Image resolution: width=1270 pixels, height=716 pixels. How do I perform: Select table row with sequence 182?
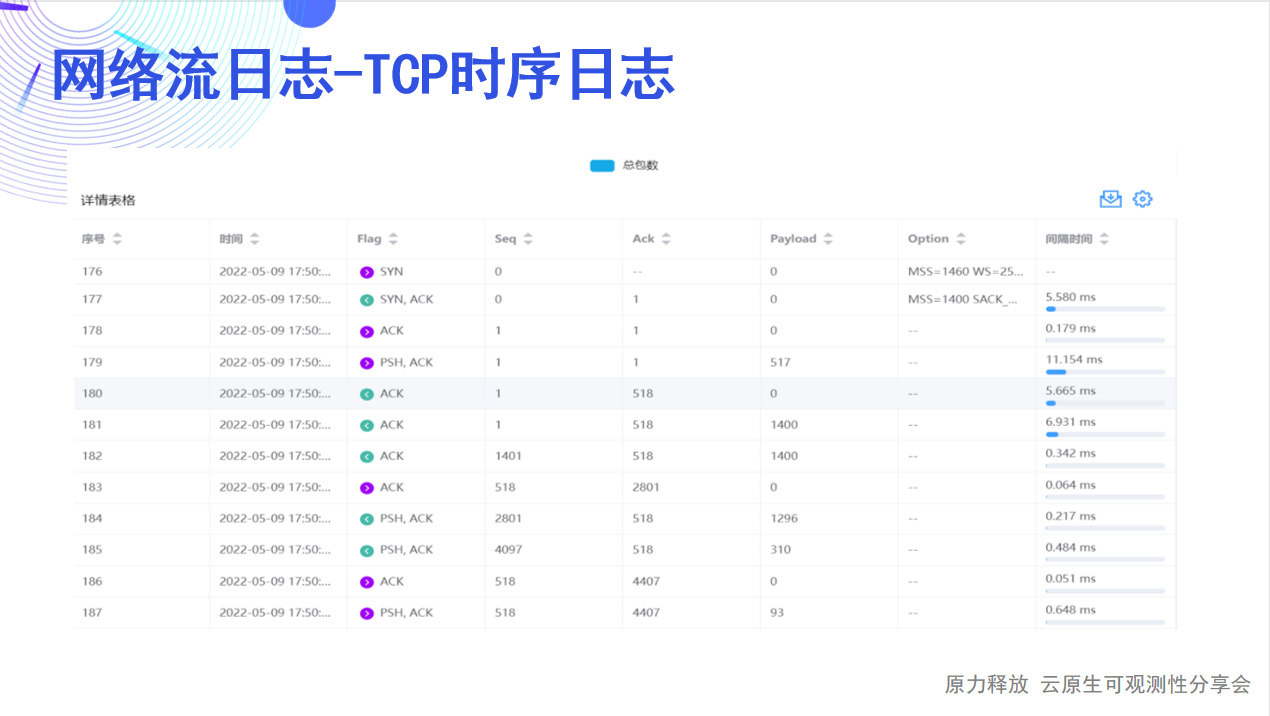[x=625, y=456]
